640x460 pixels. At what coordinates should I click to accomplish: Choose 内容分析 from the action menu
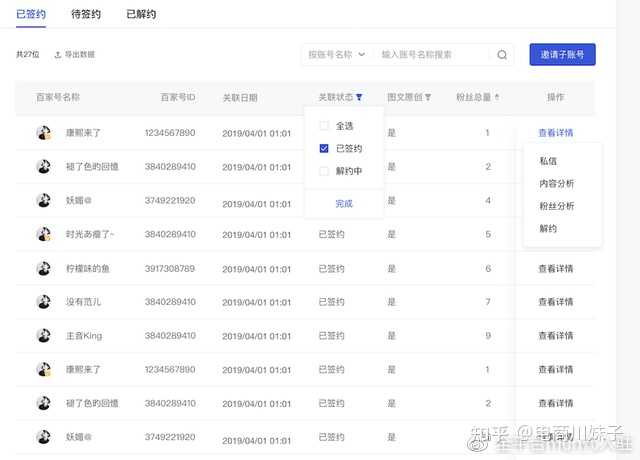coord(557,184)
